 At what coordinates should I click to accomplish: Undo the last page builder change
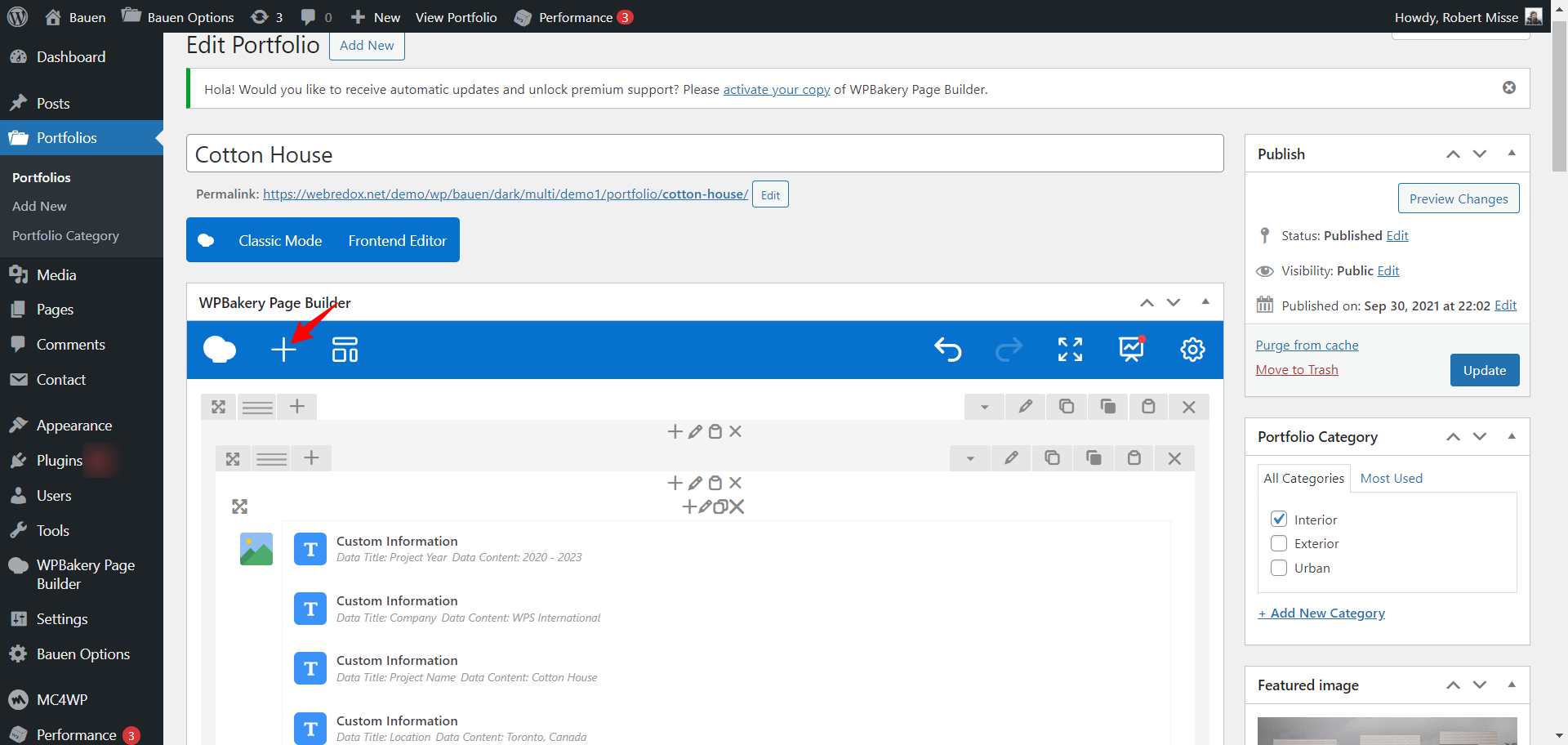pyautogui.click(x=947, y=350)
